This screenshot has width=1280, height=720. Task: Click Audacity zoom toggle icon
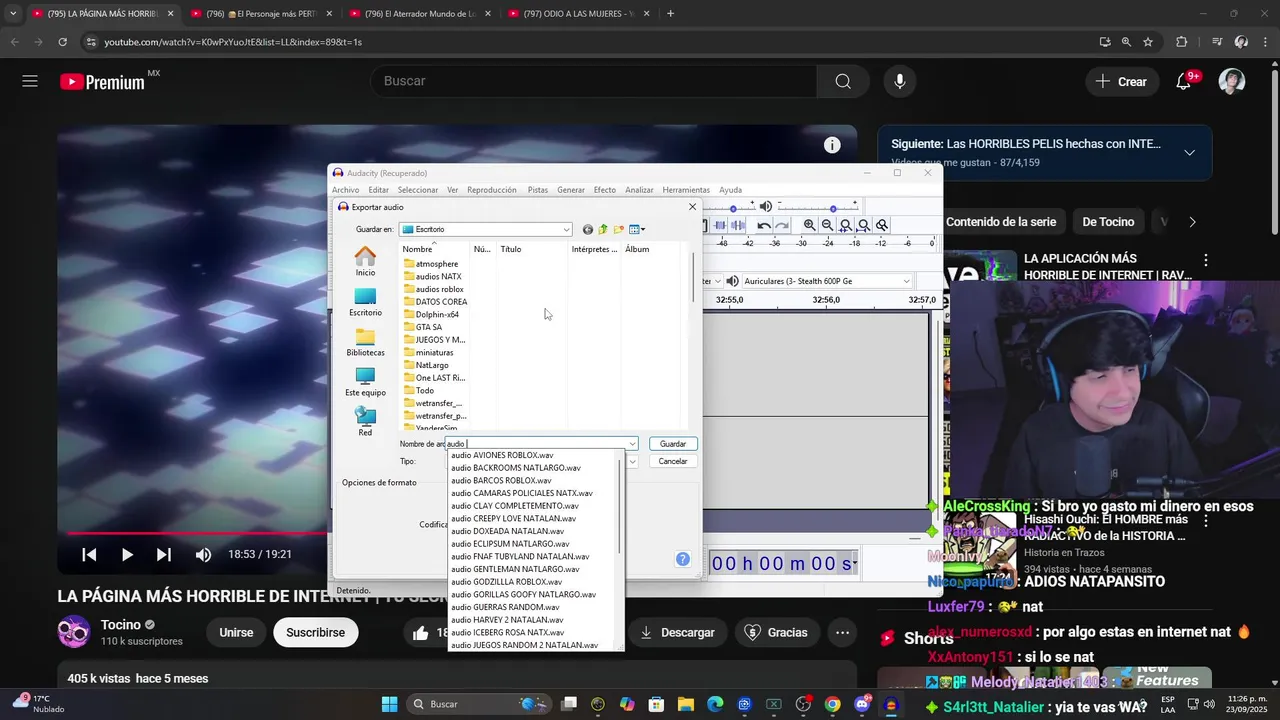[881, 225]
